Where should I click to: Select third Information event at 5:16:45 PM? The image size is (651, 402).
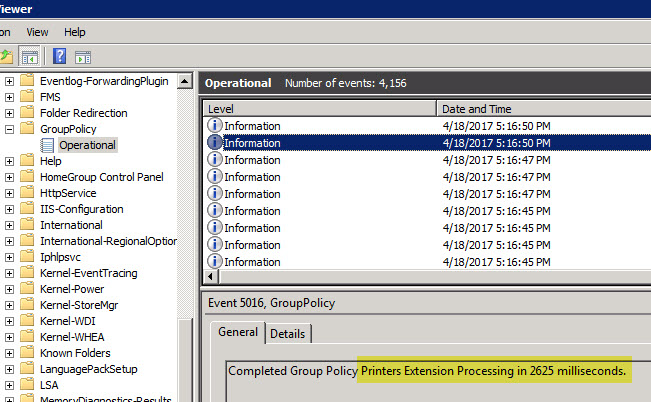coord(427,245)
